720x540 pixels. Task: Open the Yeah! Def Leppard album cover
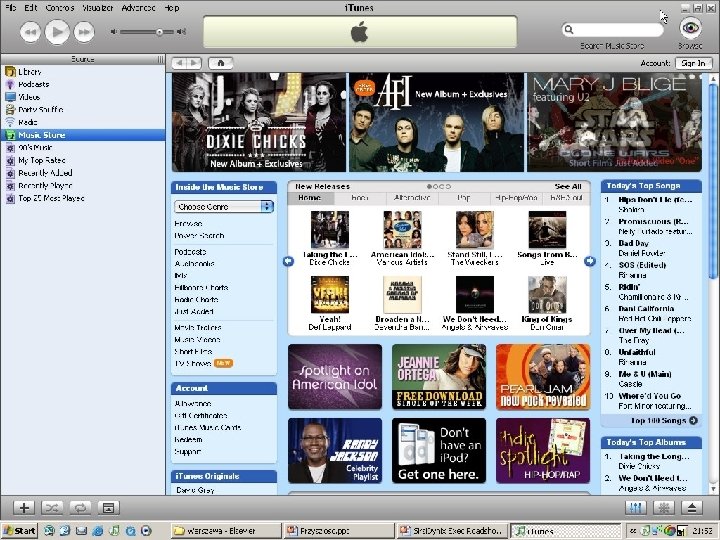(x=330, y=295)
